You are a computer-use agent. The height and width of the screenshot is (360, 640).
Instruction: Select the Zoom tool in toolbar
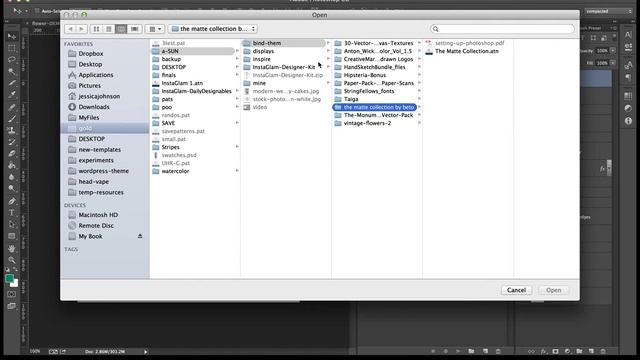click(12, 260)
